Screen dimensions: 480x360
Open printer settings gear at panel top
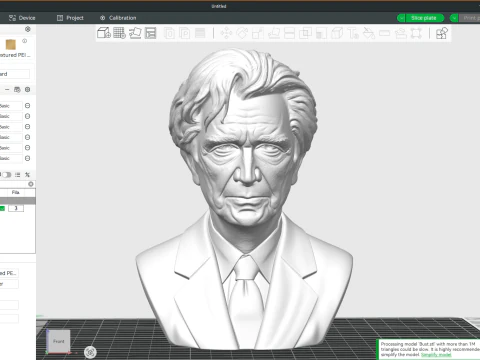pyautogui.click(x=28, y=29)
